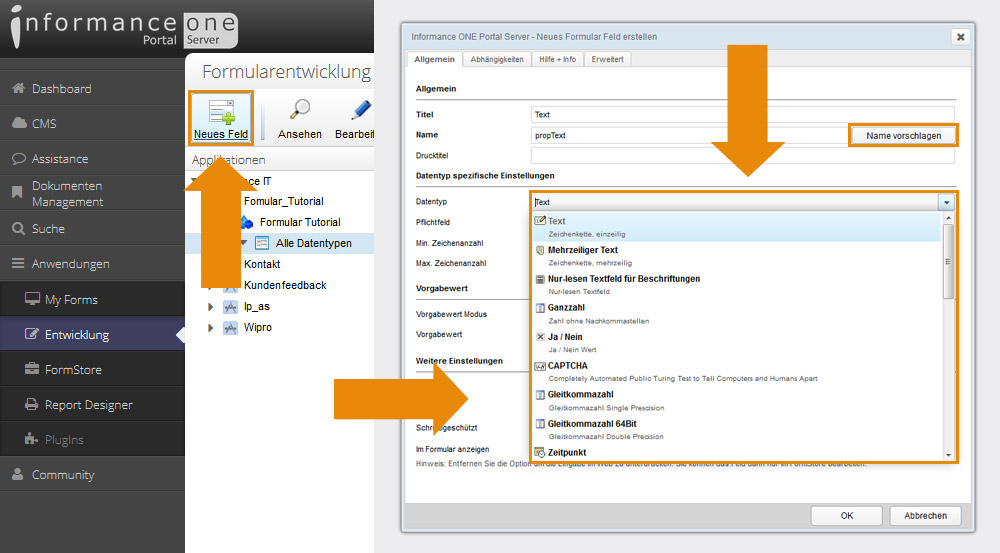This screenshot has width=1000, height=553.
Task: Click the Neues Feld toolbar icon
Action: tap(221, 112)
